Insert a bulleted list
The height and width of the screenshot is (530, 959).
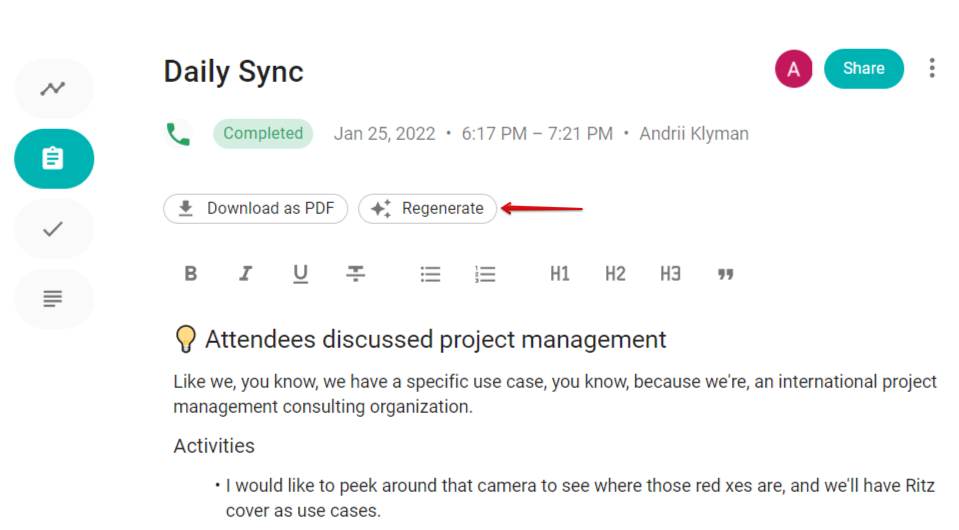click(x=430, y=274)
